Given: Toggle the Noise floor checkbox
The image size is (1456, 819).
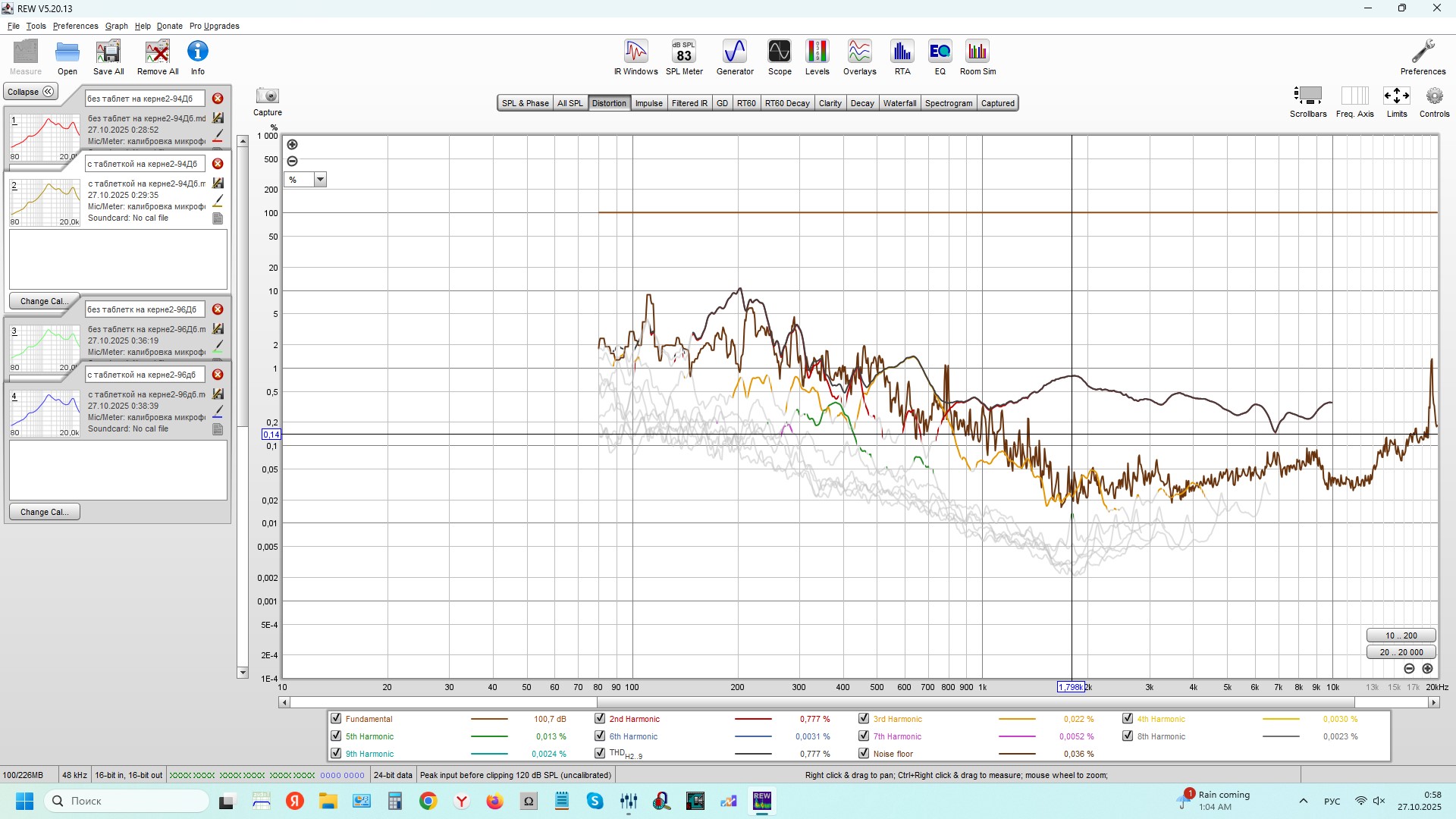Looking at the screenshot, I should [x=864, y=754].
